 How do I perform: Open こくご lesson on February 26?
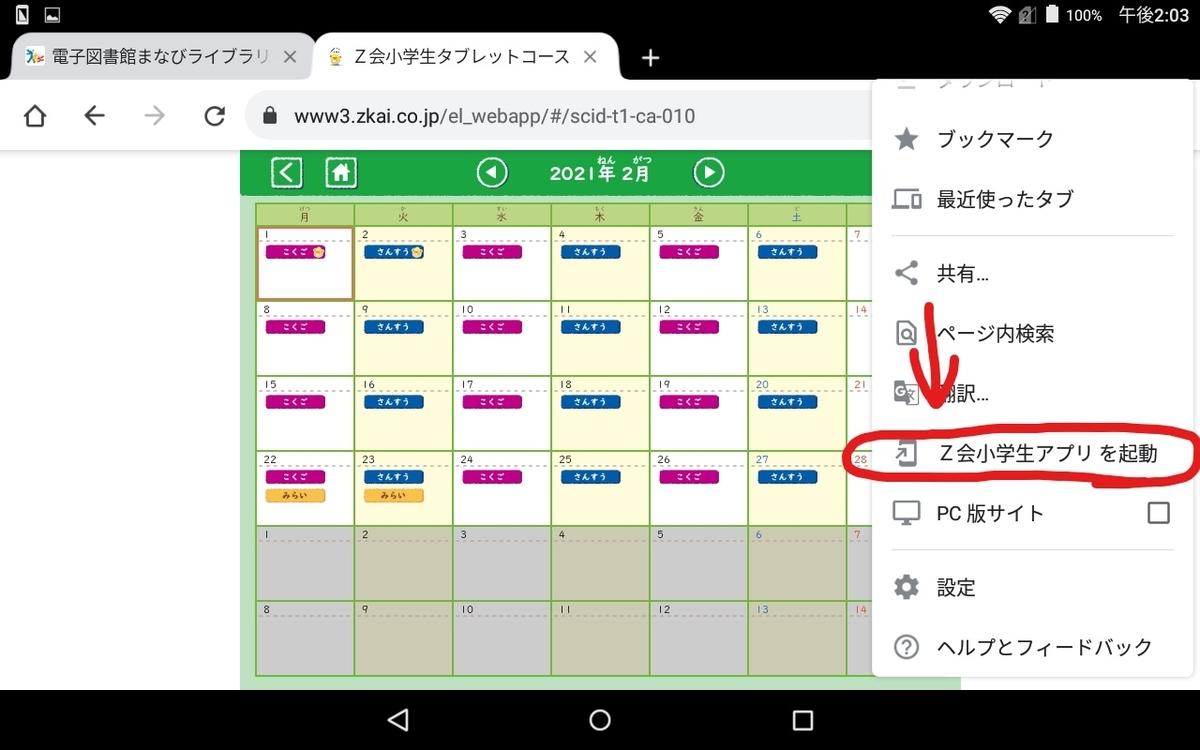tap(689, 477)
